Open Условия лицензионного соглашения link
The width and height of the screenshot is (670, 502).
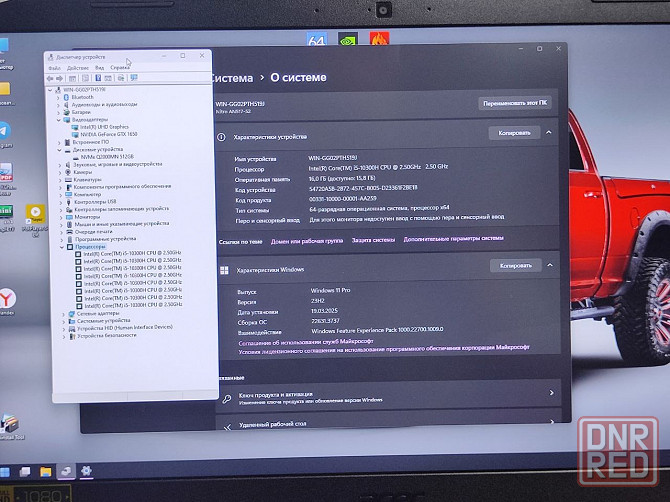(x=384, y=349)
